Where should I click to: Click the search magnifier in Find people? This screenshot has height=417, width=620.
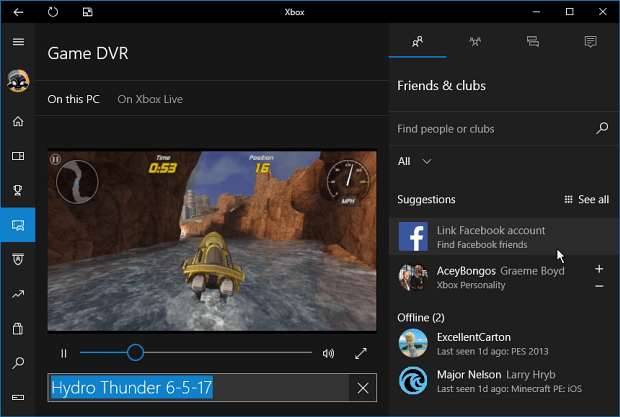(x=602, y=128)
